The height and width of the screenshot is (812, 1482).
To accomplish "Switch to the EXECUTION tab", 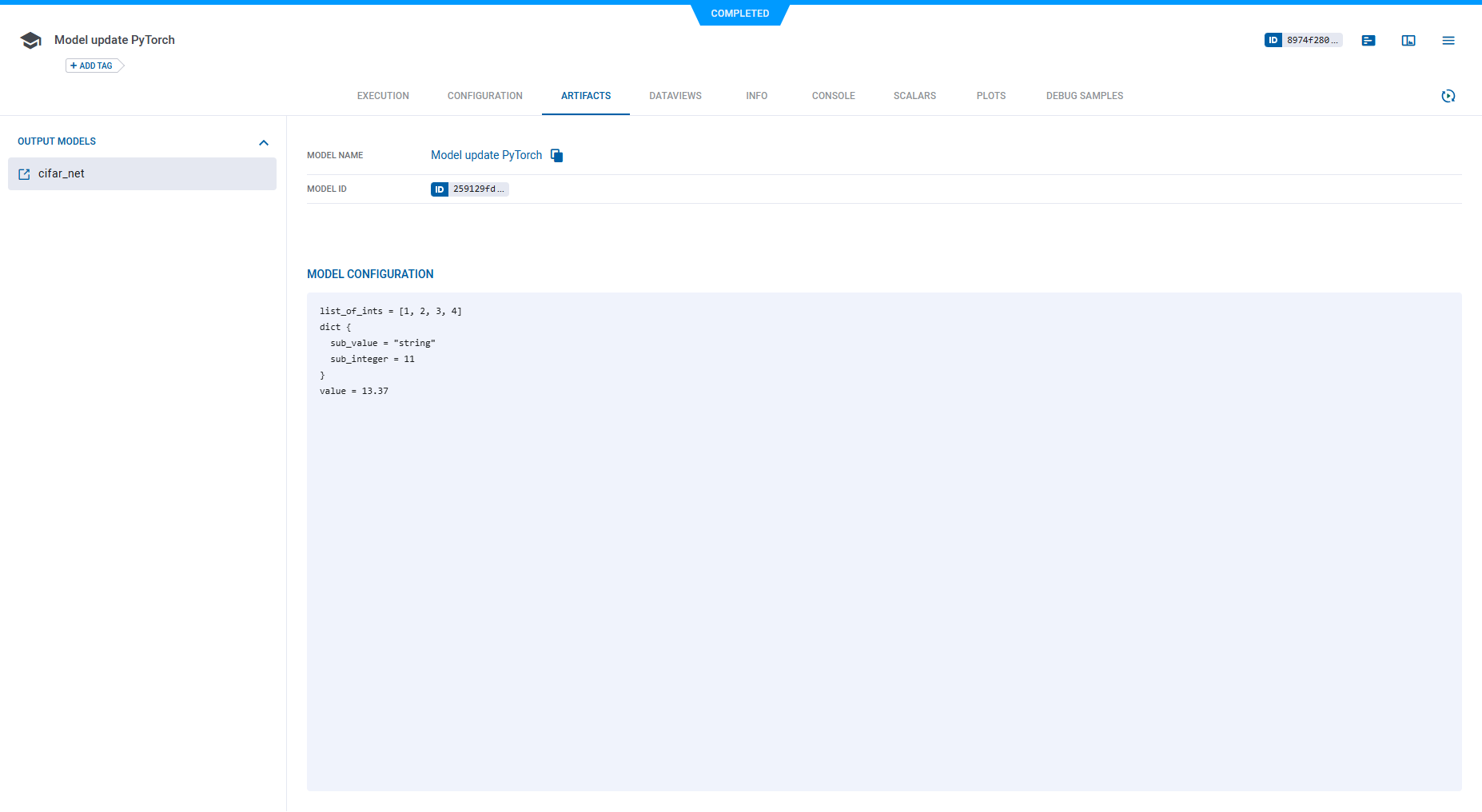I will point(383,95).
